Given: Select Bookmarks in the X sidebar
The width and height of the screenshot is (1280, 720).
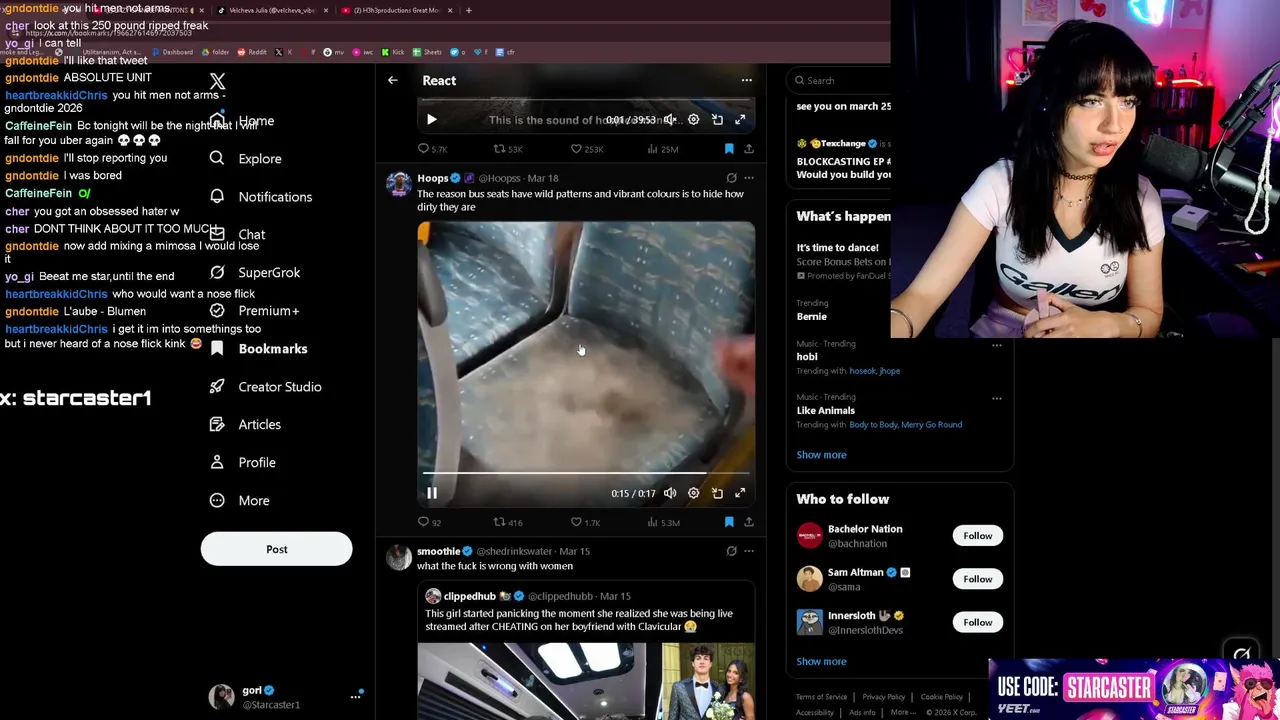Looking at the screenshot, I should click(258, 349).
